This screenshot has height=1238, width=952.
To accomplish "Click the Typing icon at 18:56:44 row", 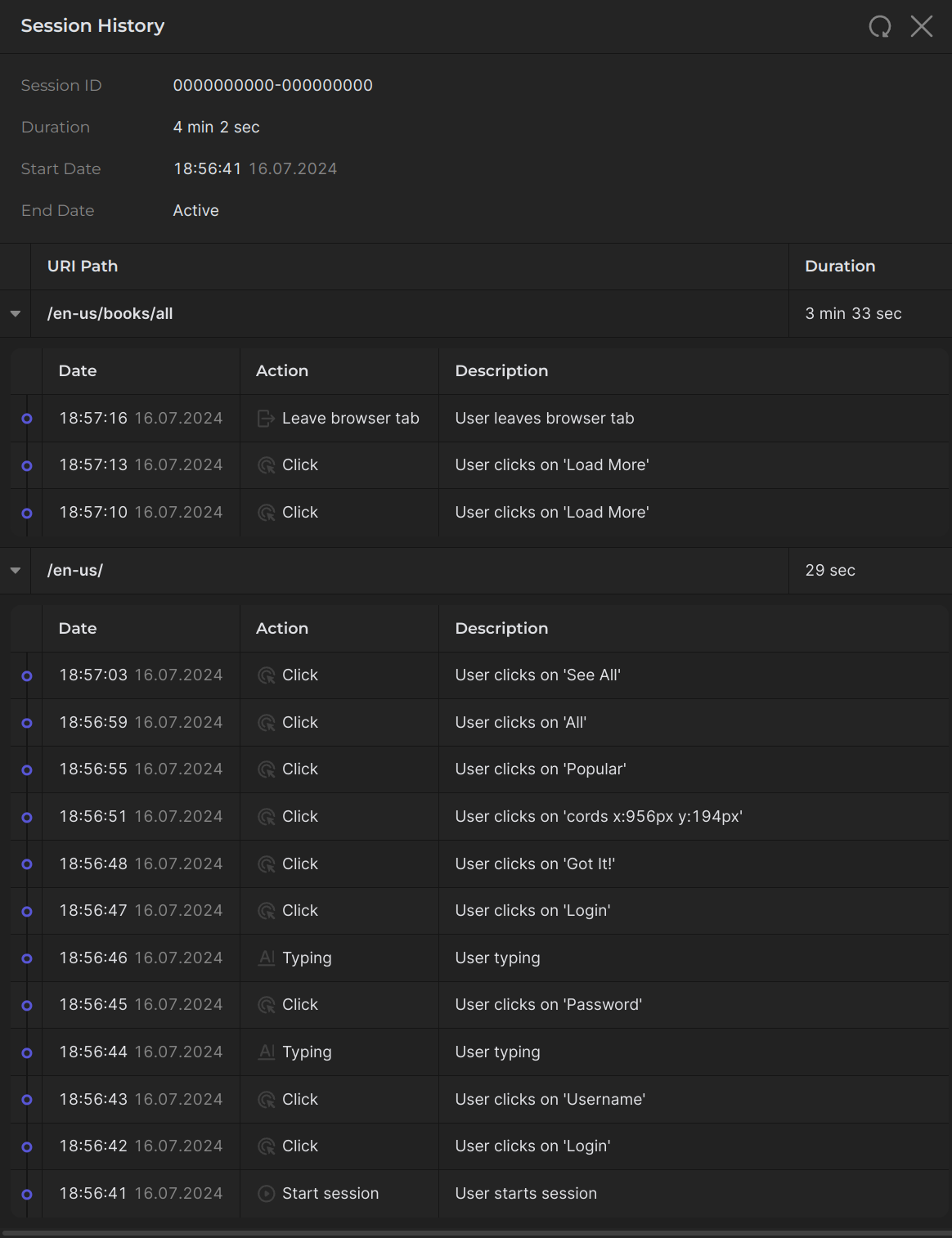I will [x=266, y=1052].
